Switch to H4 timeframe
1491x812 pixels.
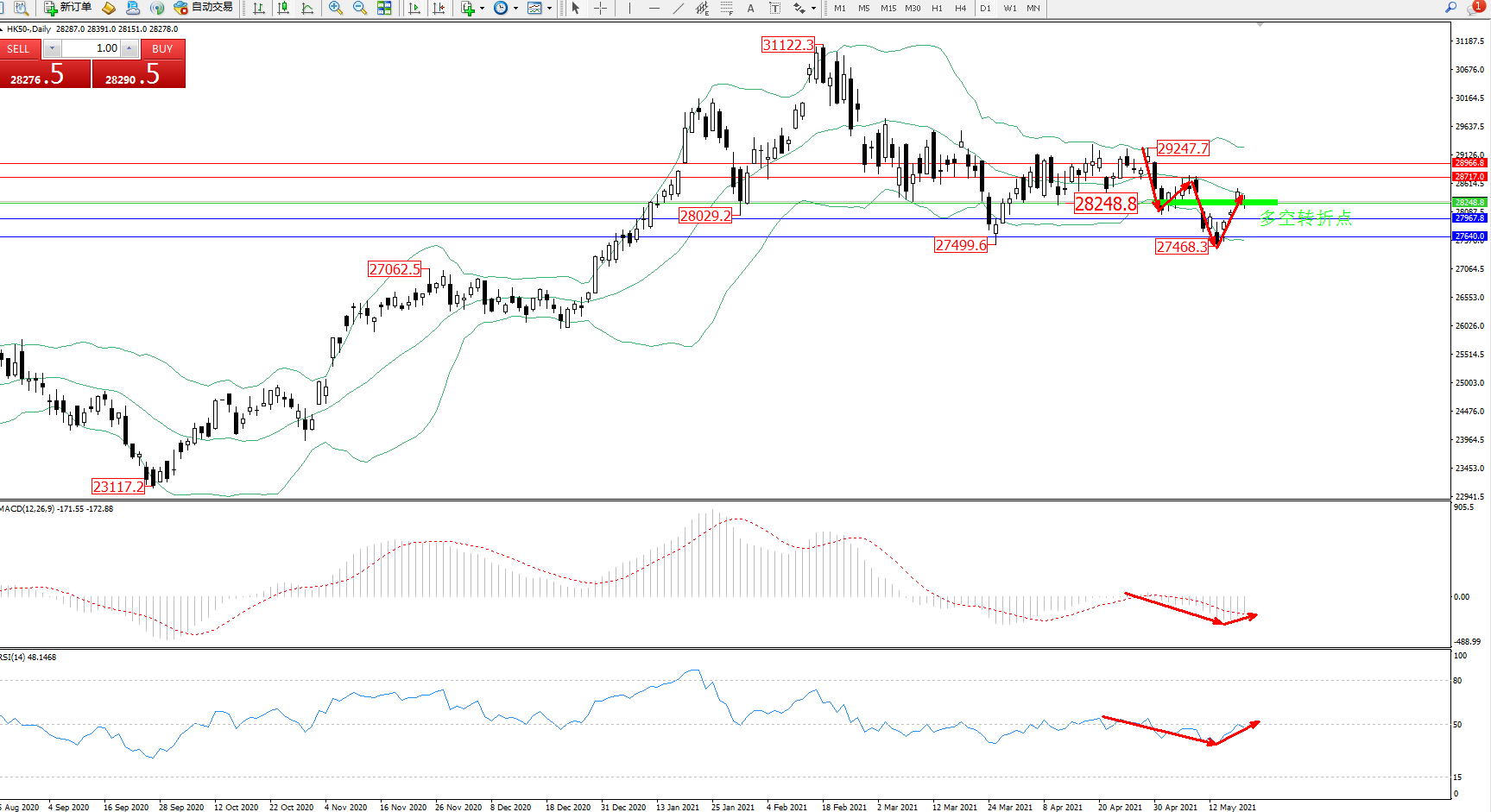tap(960, 8)
